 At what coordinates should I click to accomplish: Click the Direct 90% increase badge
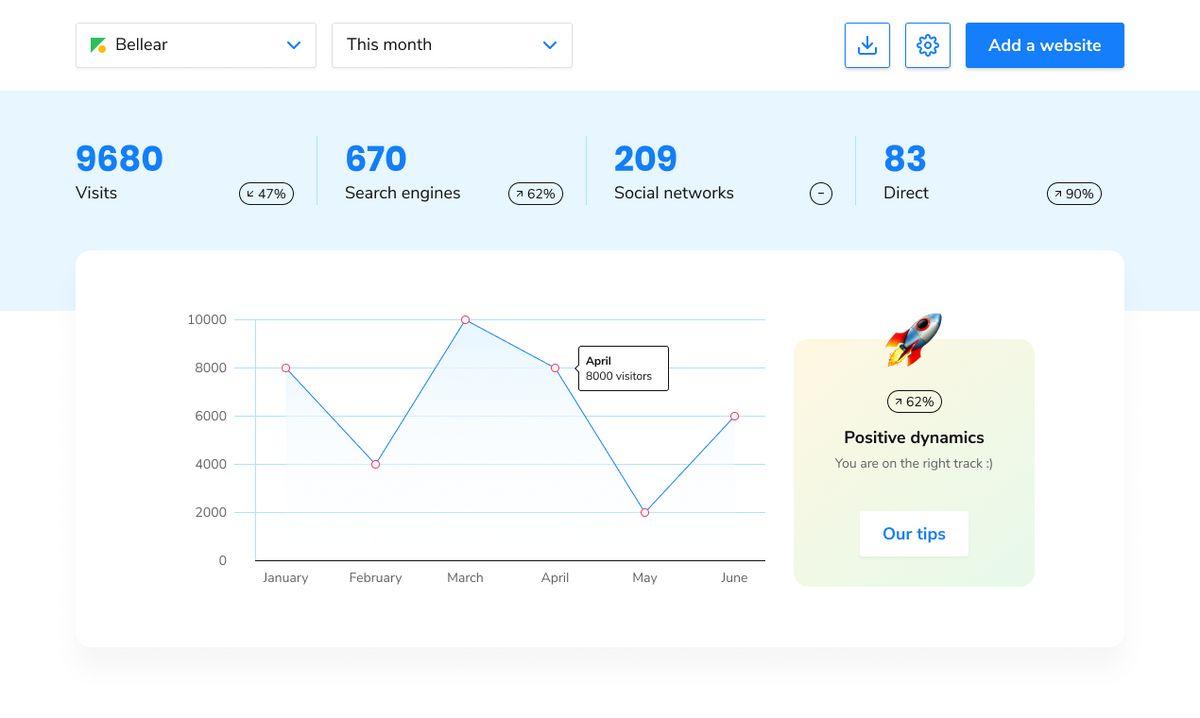pos(1074,194)
